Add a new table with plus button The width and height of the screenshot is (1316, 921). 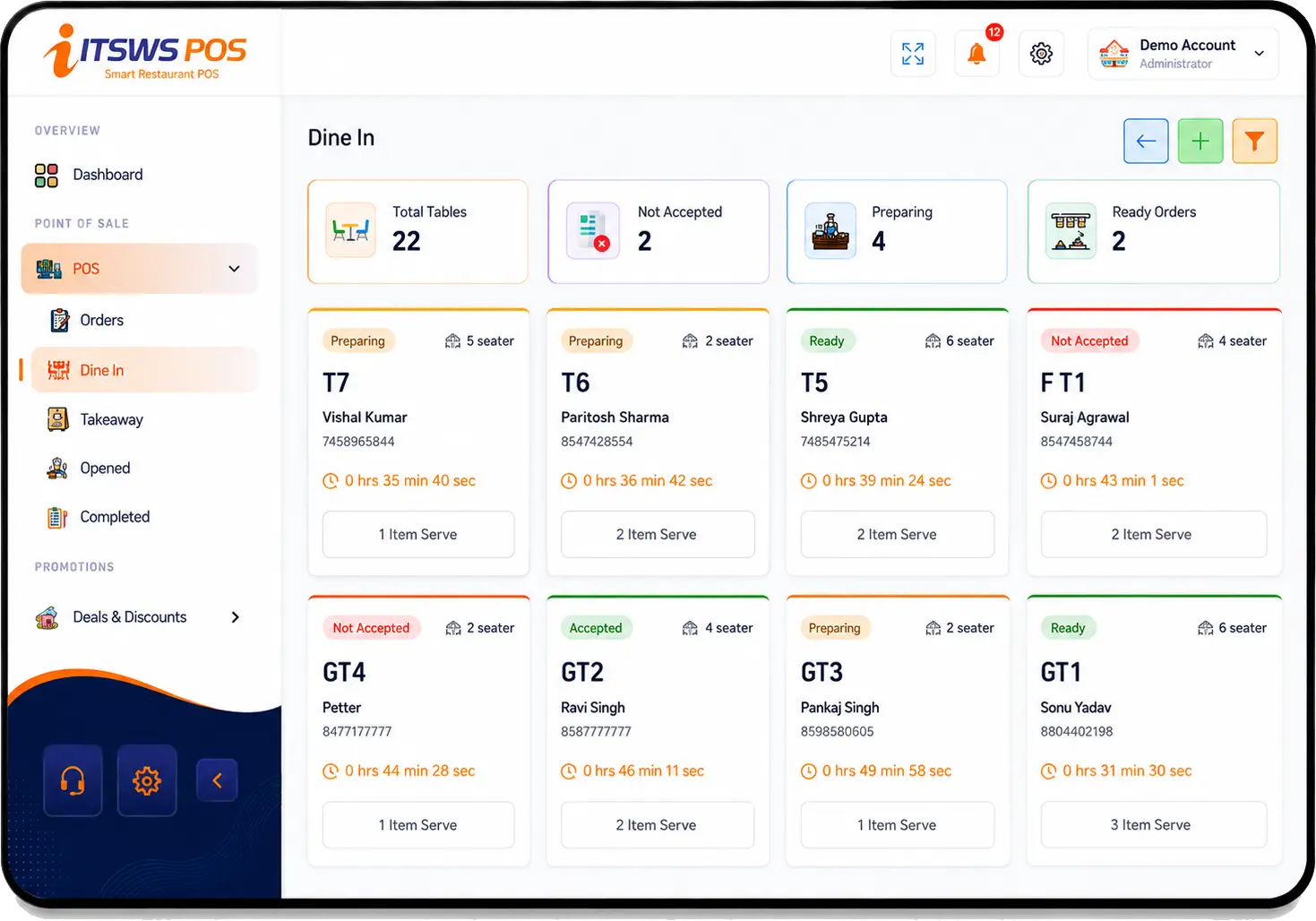[1200, 141]
